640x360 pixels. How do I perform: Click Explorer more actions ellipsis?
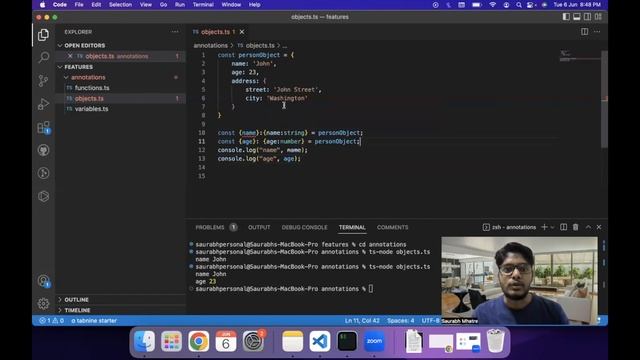175,32
